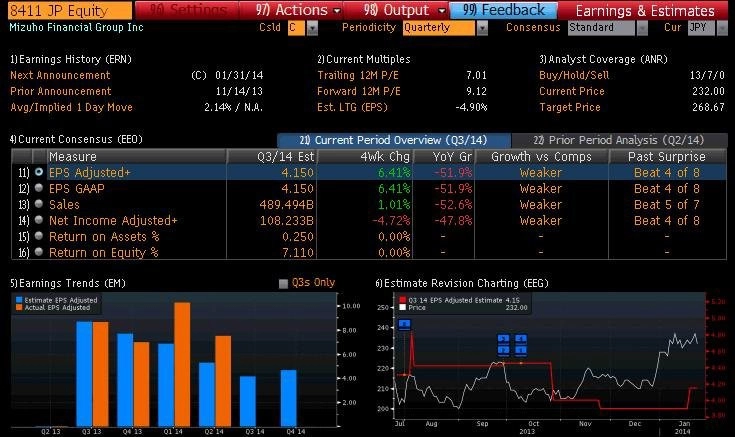Select the Sales radio button
Image resolution: width=735 pixels, height=437 pixels.
pos(39,204)
